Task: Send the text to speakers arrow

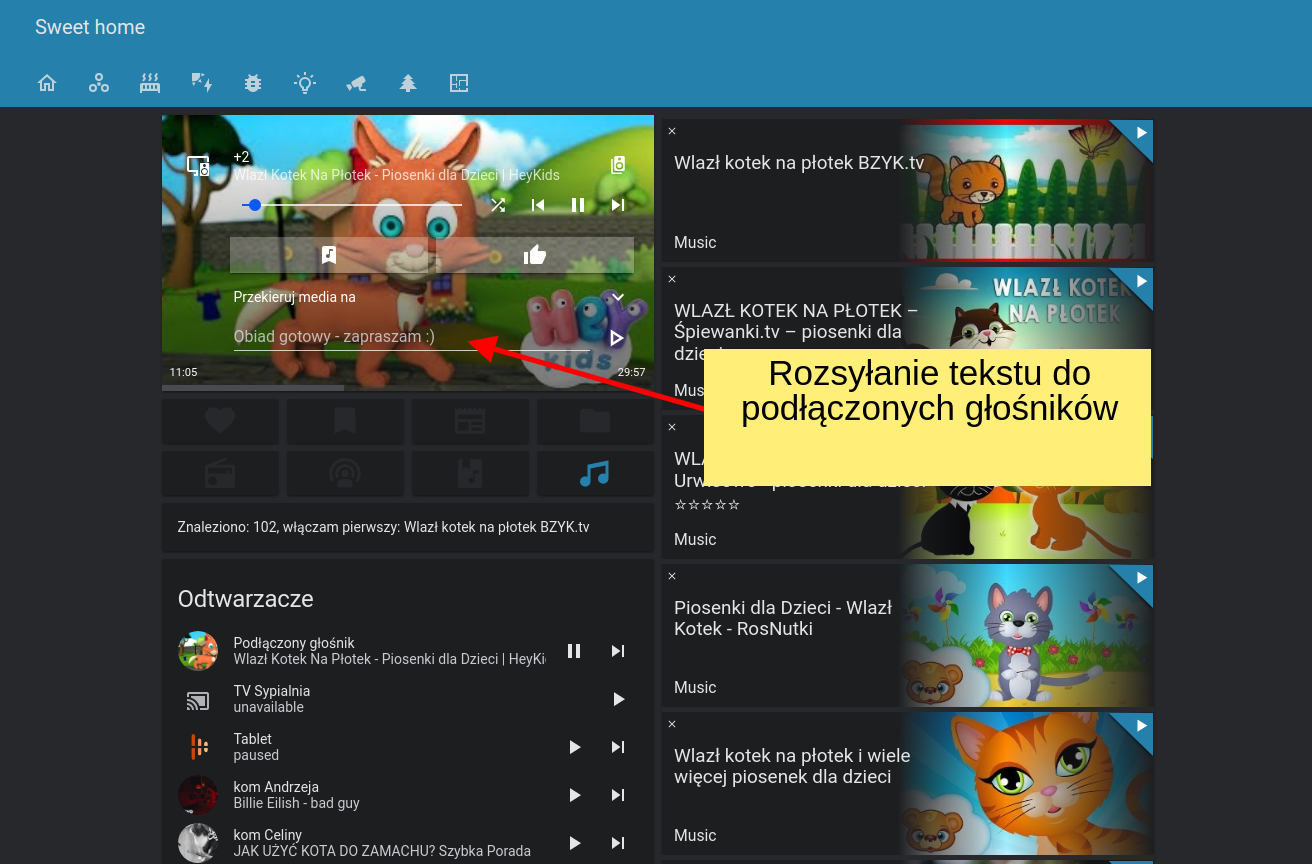Action: coord(617,338)
